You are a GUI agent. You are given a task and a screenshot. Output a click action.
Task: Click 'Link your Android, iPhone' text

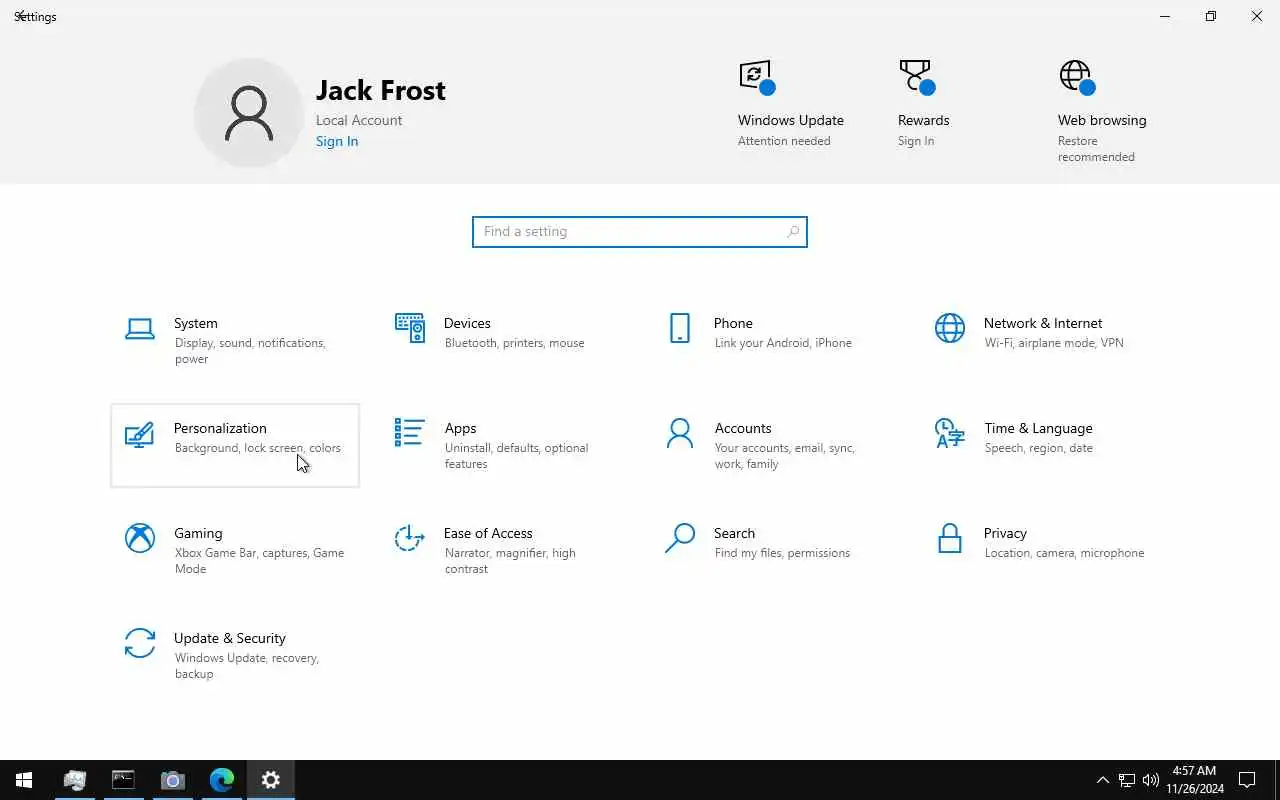tap(783, 343)
